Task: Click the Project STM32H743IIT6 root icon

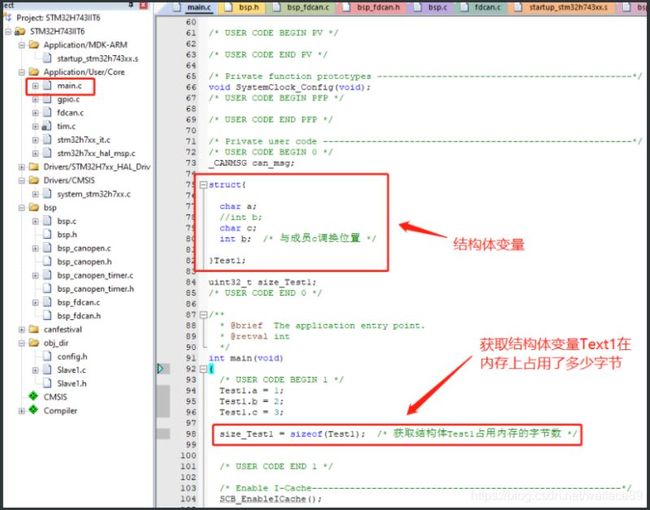Action: tap(7, 17)
